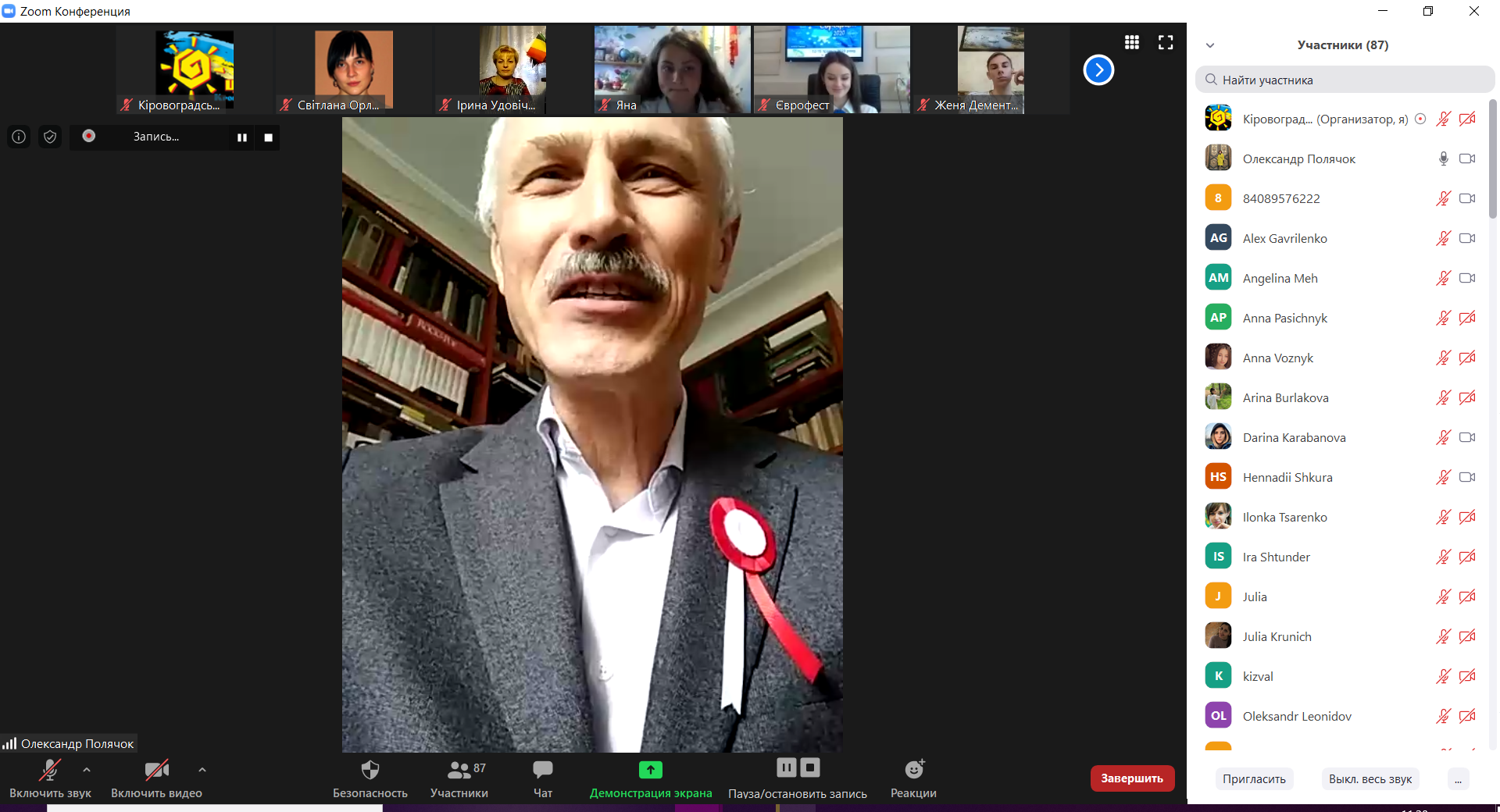Image resolution: width=1500 pixels, height=812 pixels.
Task: Click the encryption shield icon
Action: [50, 137]
